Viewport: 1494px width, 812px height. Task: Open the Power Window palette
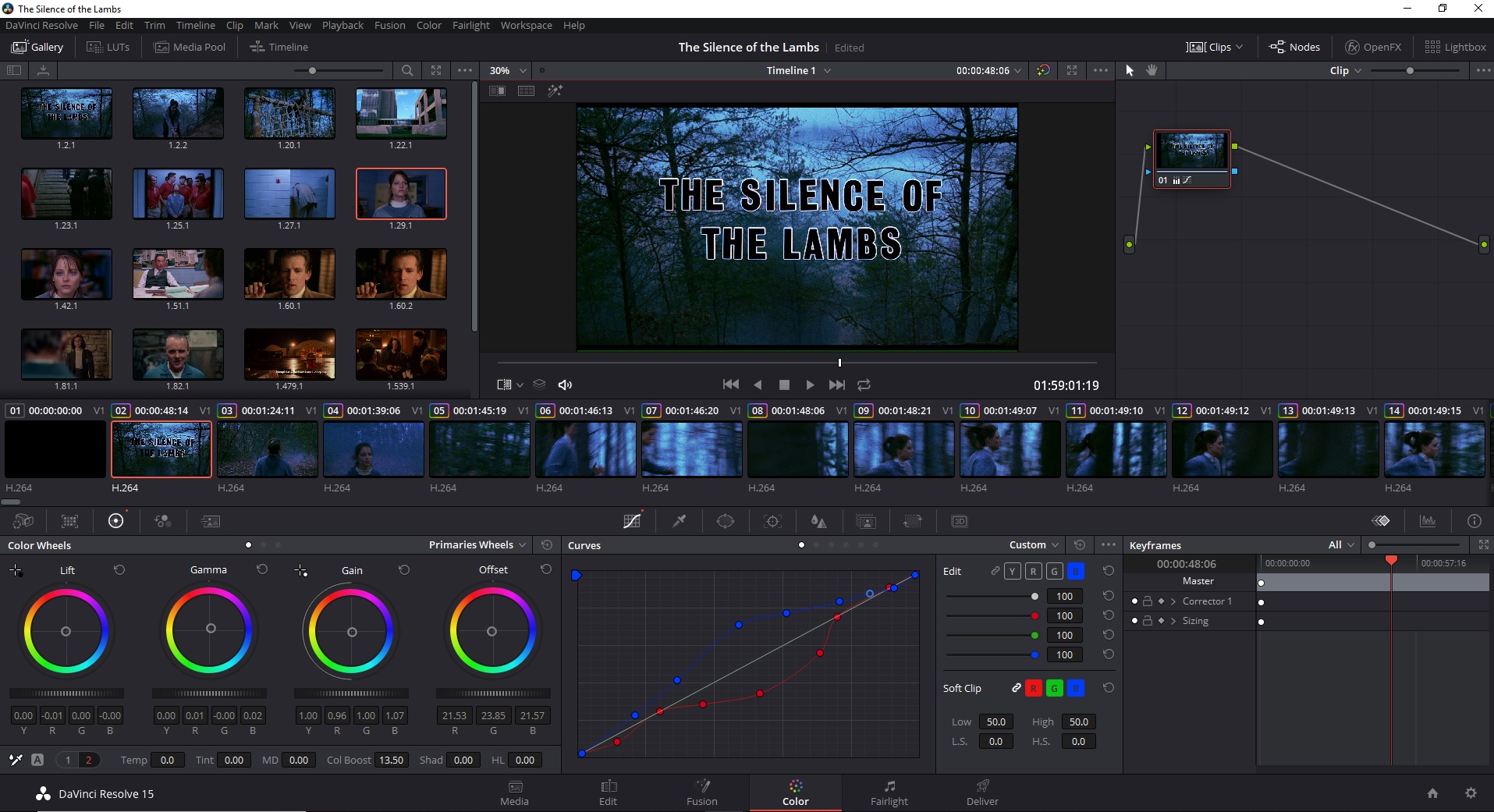(726, 521)
